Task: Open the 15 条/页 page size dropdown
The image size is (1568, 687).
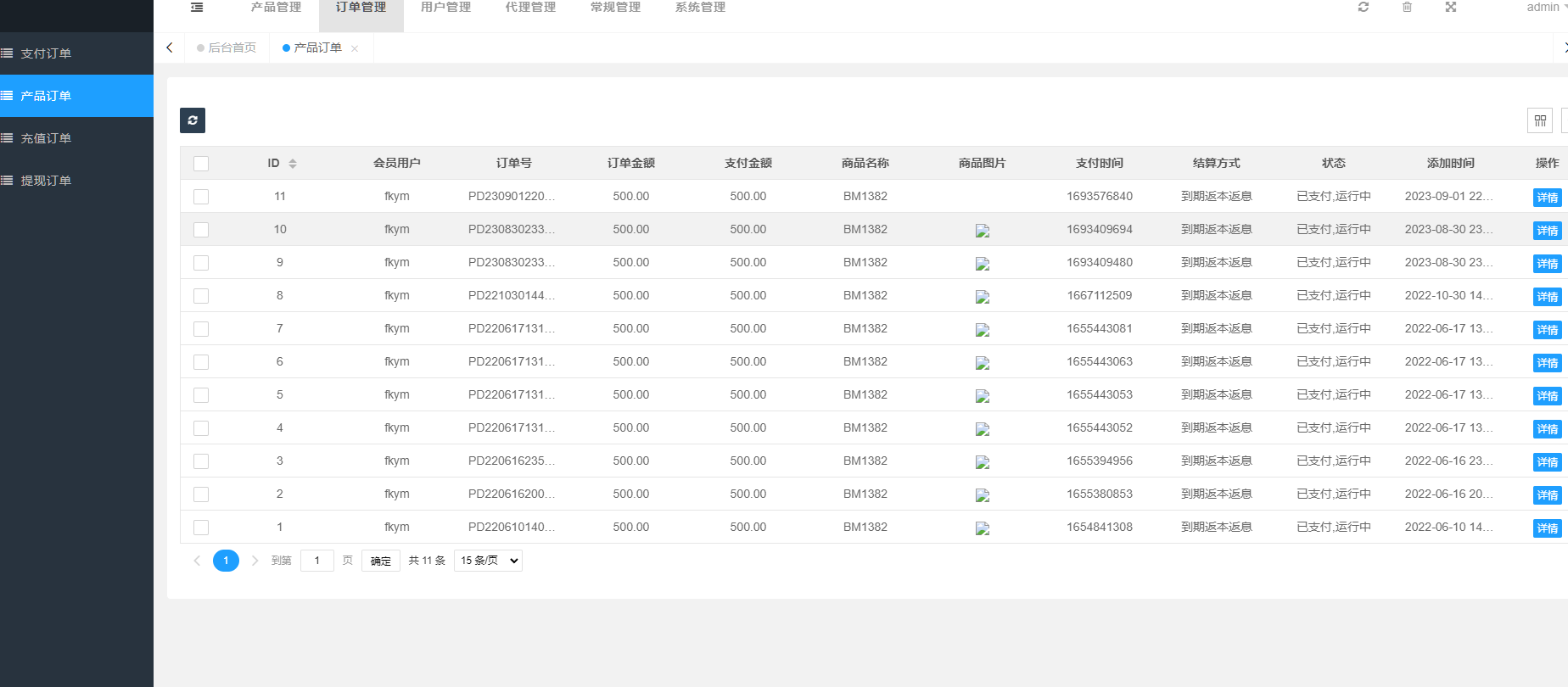Action: 488,561
